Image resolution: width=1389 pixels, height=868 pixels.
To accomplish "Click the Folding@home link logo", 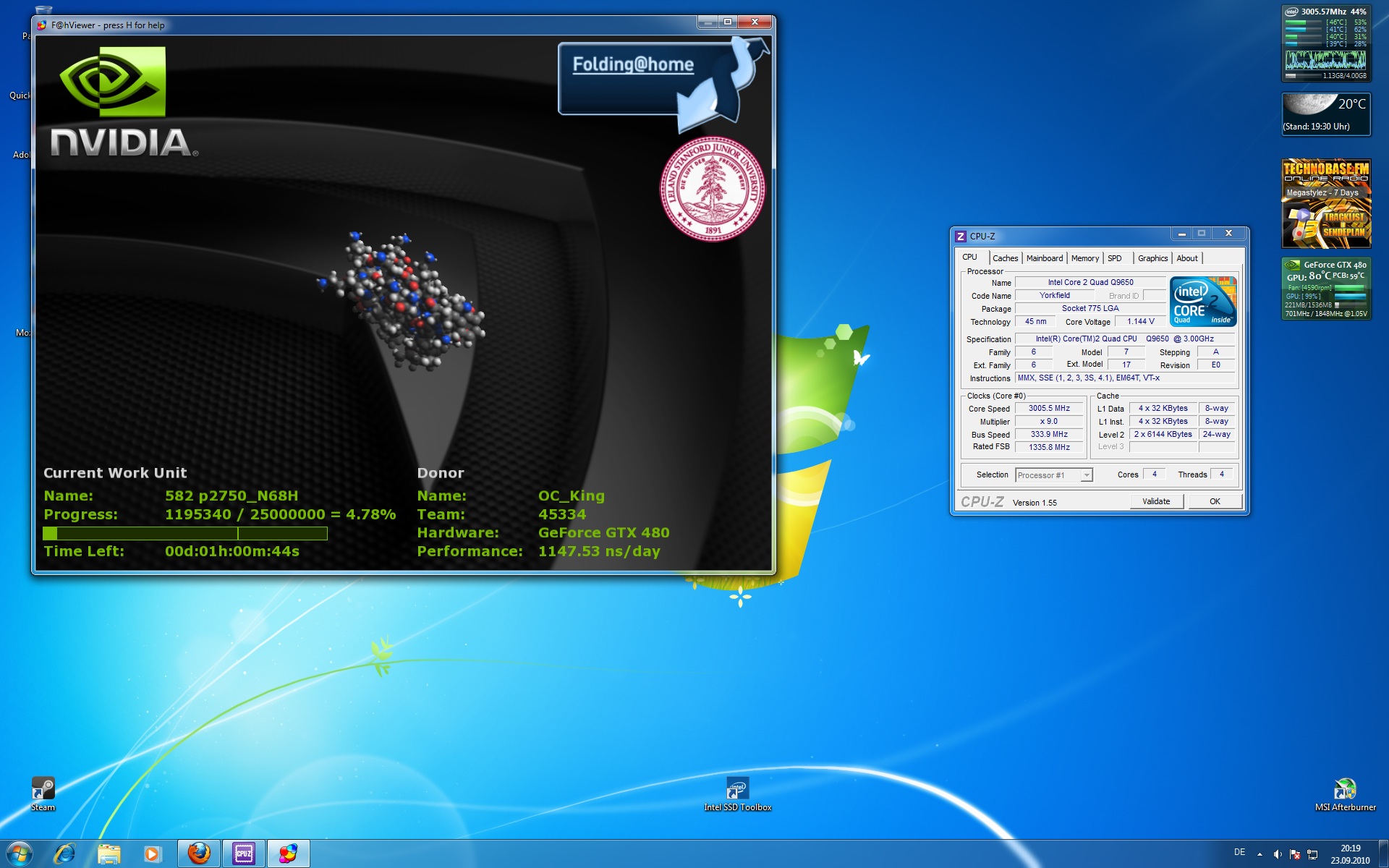I will [633, 64].
